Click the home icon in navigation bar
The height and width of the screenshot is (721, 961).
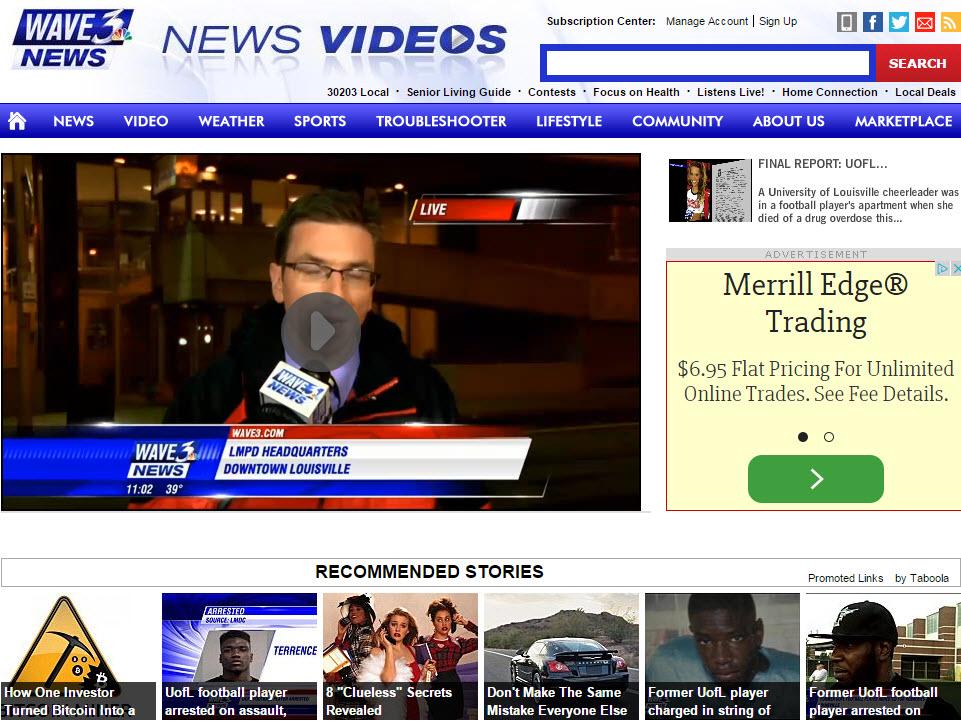(17, 121)
